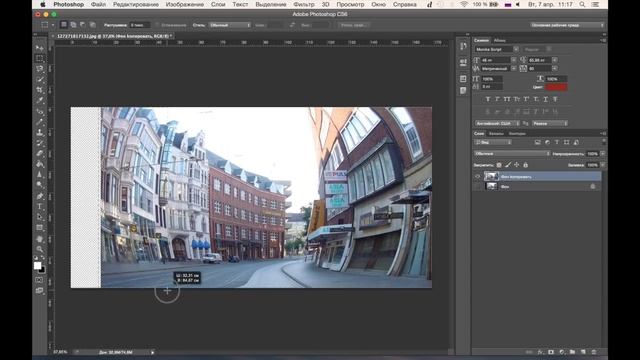Open the font size dropdown
The height and width of the screenshot is (360, 640).
coord(498,60)
